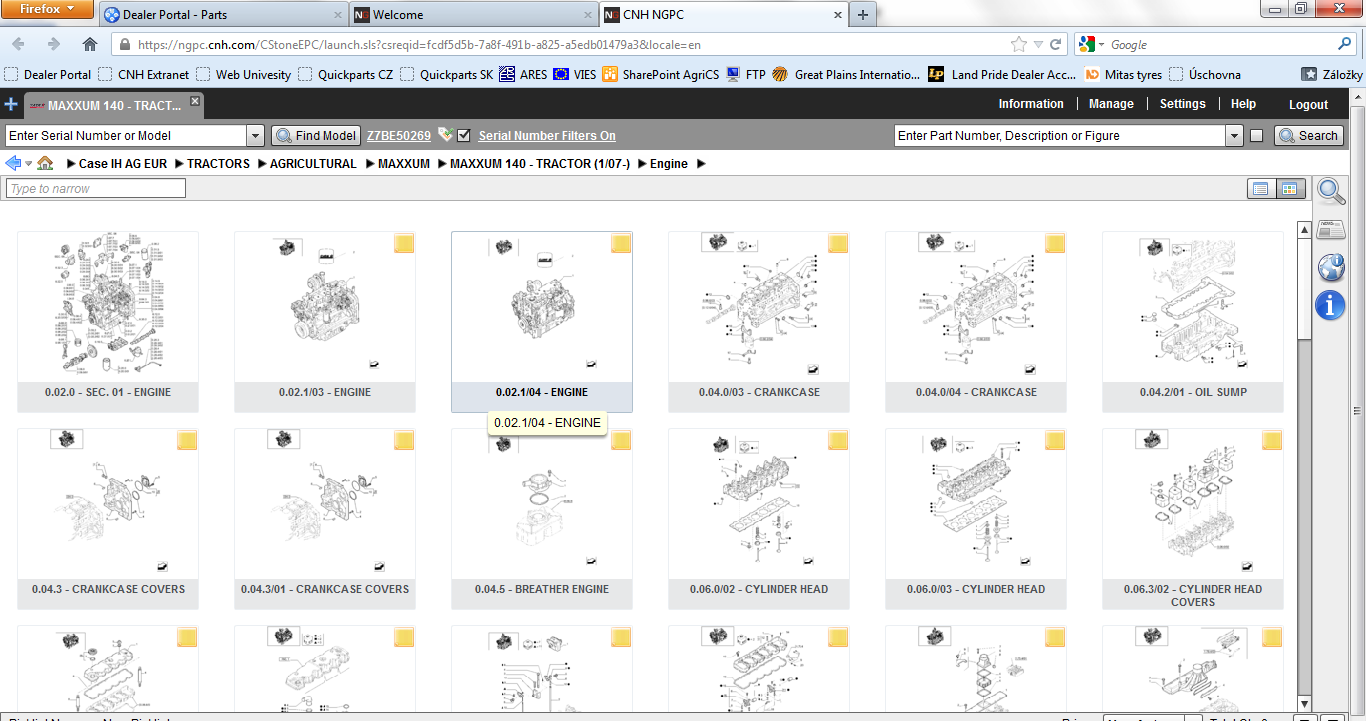Open the Mitas tyres bookmark
Viewport: 1366px width, 721px height.
(x=1123, y=74)
